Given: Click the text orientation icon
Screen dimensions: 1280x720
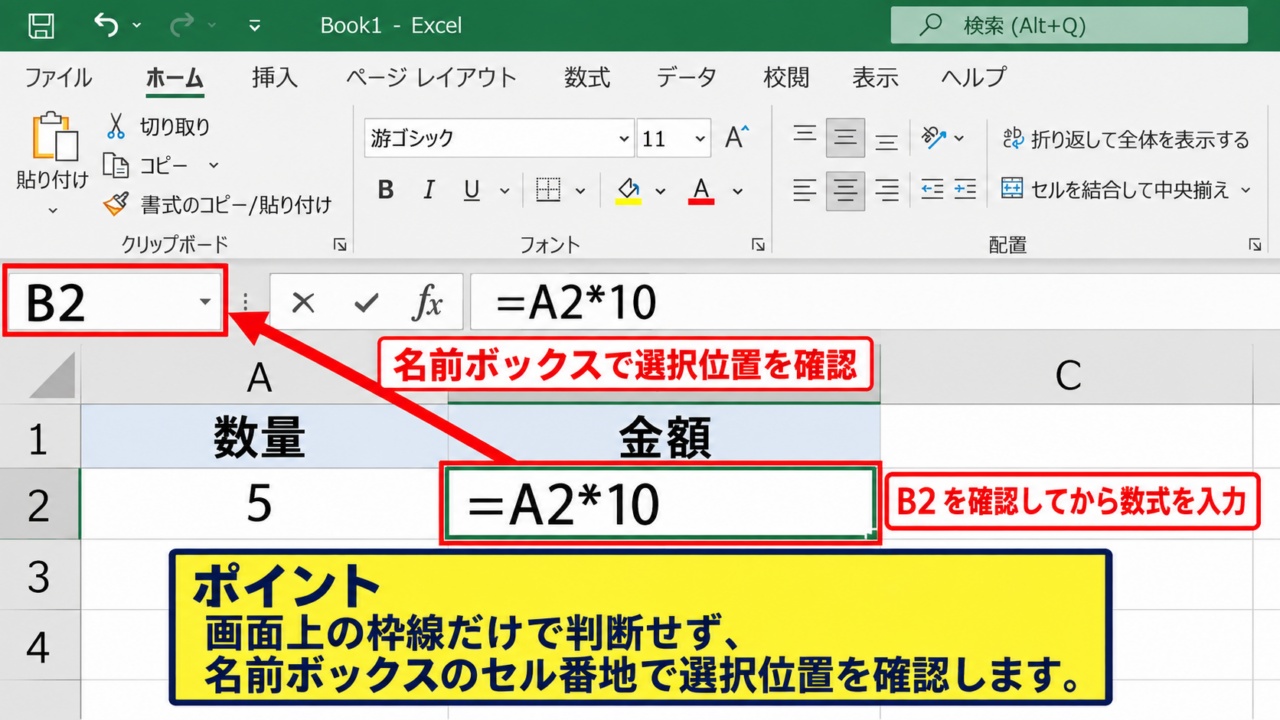Looking at the screenshot, I should [934, 138].
